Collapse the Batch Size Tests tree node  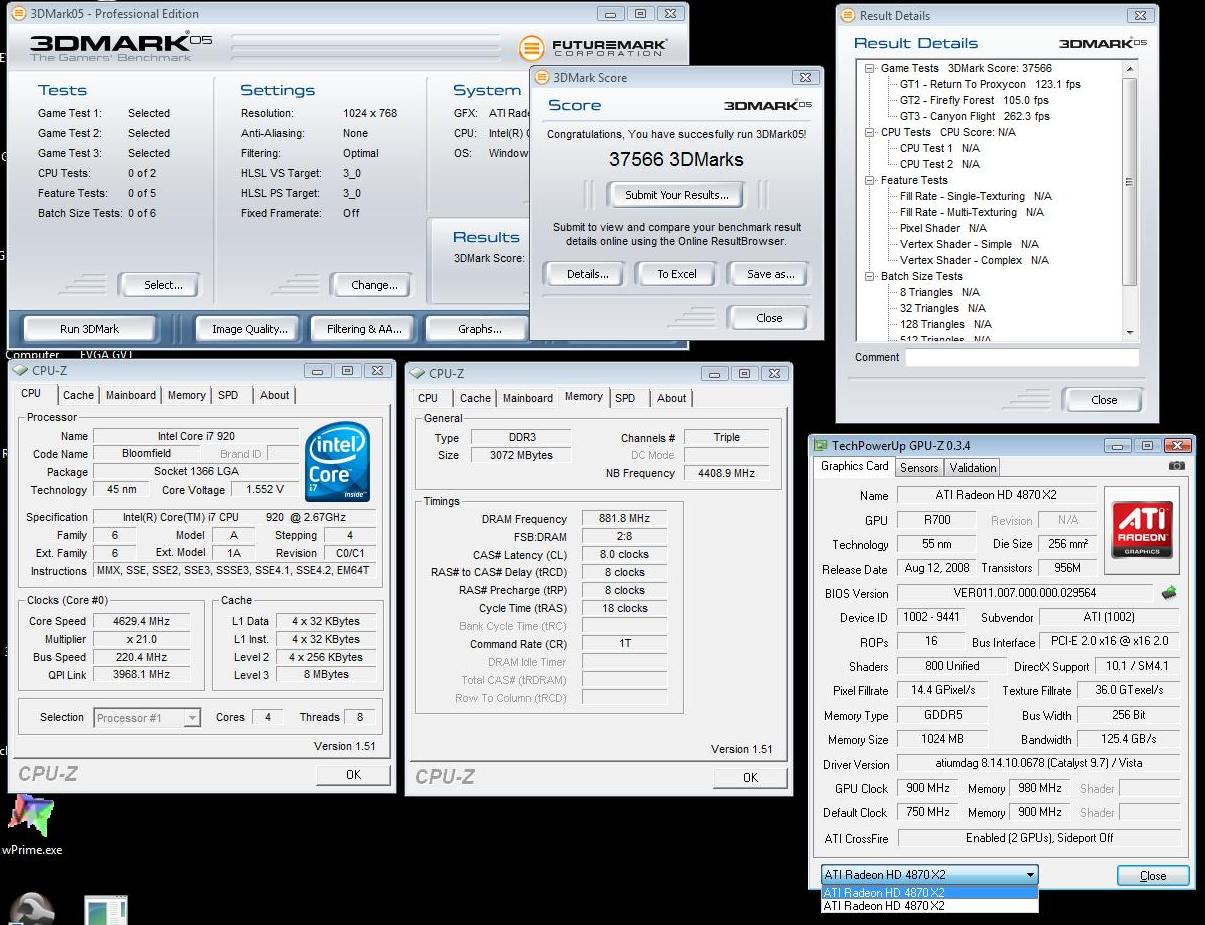tap(870, 276)
